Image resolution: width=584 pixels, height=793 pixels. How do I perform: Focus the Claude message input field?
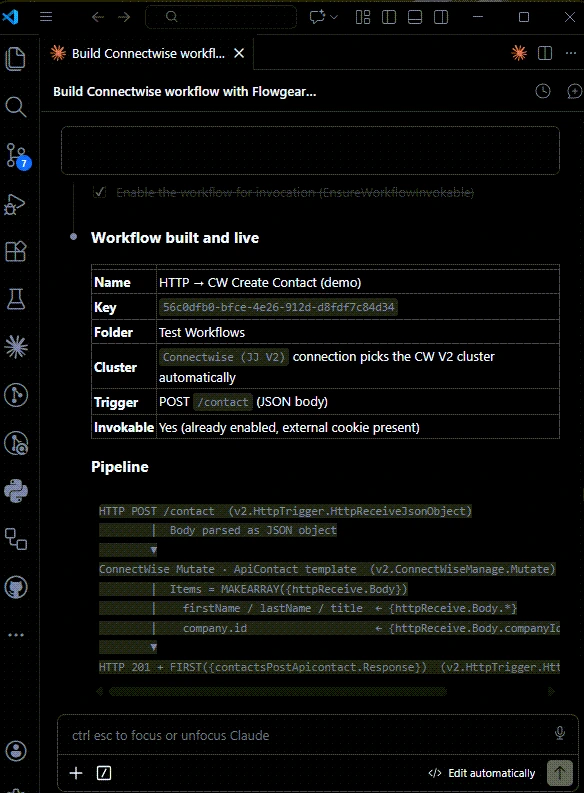[x=308, y=735]
